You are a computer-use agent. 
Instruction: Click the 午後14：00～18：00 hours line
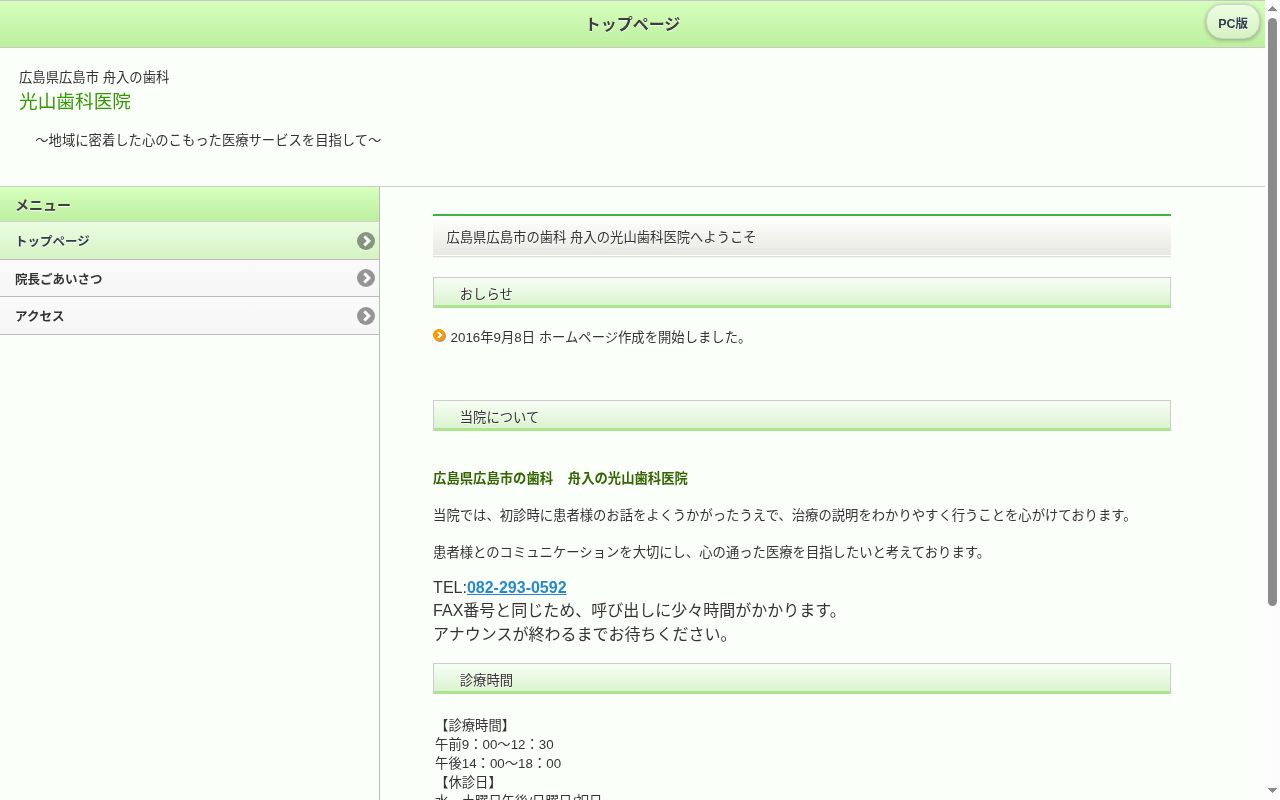498,763
